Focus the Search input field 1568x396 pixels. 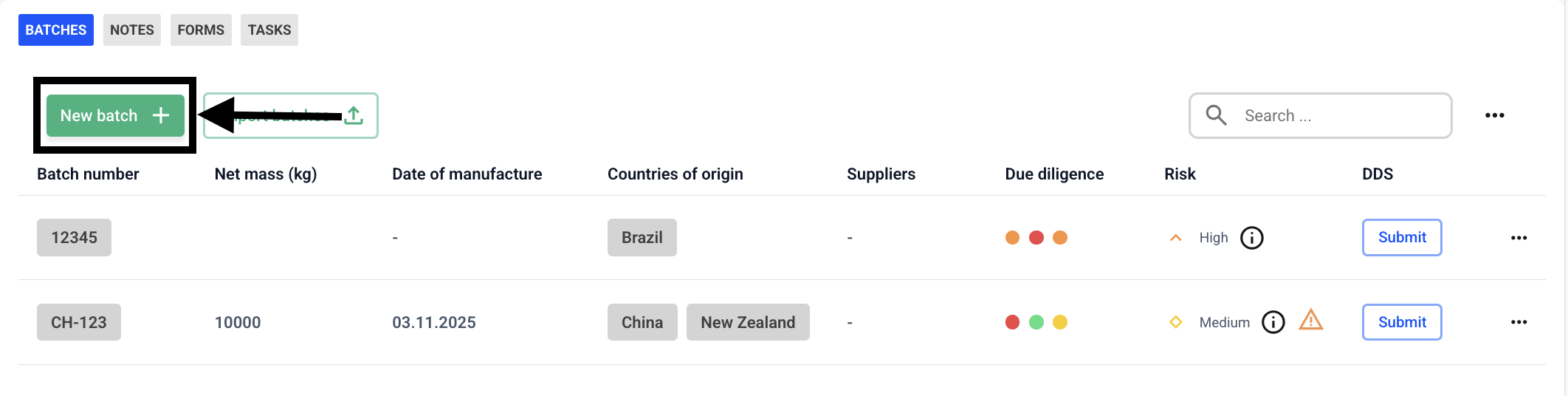pos(1321,115)
